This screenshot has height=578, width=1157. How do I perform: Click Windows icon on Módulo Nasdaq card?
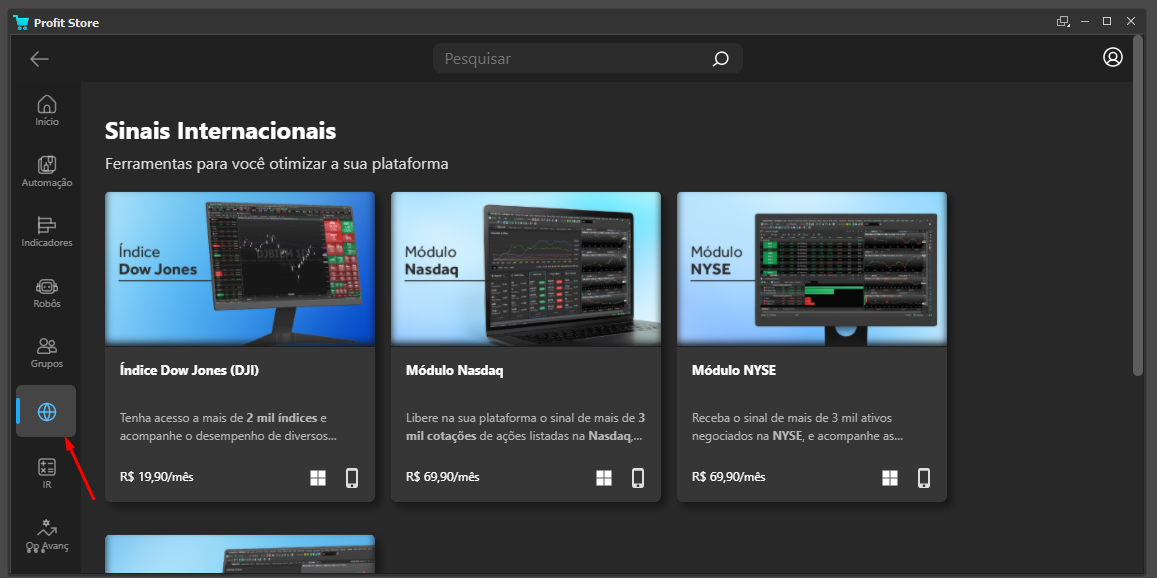pos(604,478)
